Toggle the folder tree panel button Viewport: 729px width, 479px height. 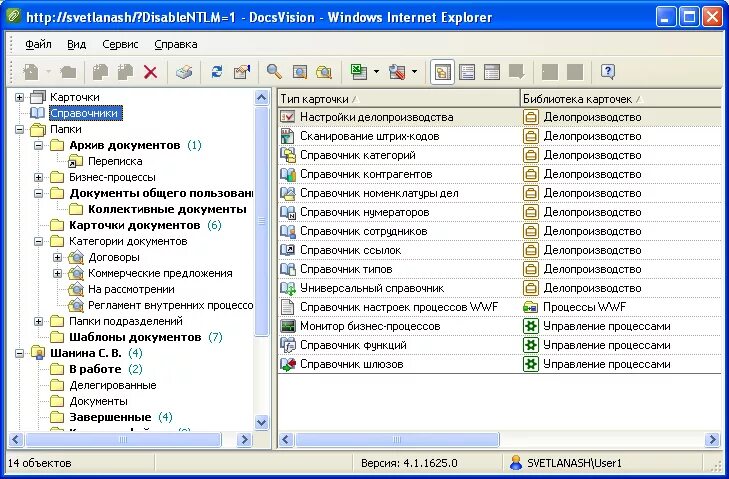pos(442,72)
